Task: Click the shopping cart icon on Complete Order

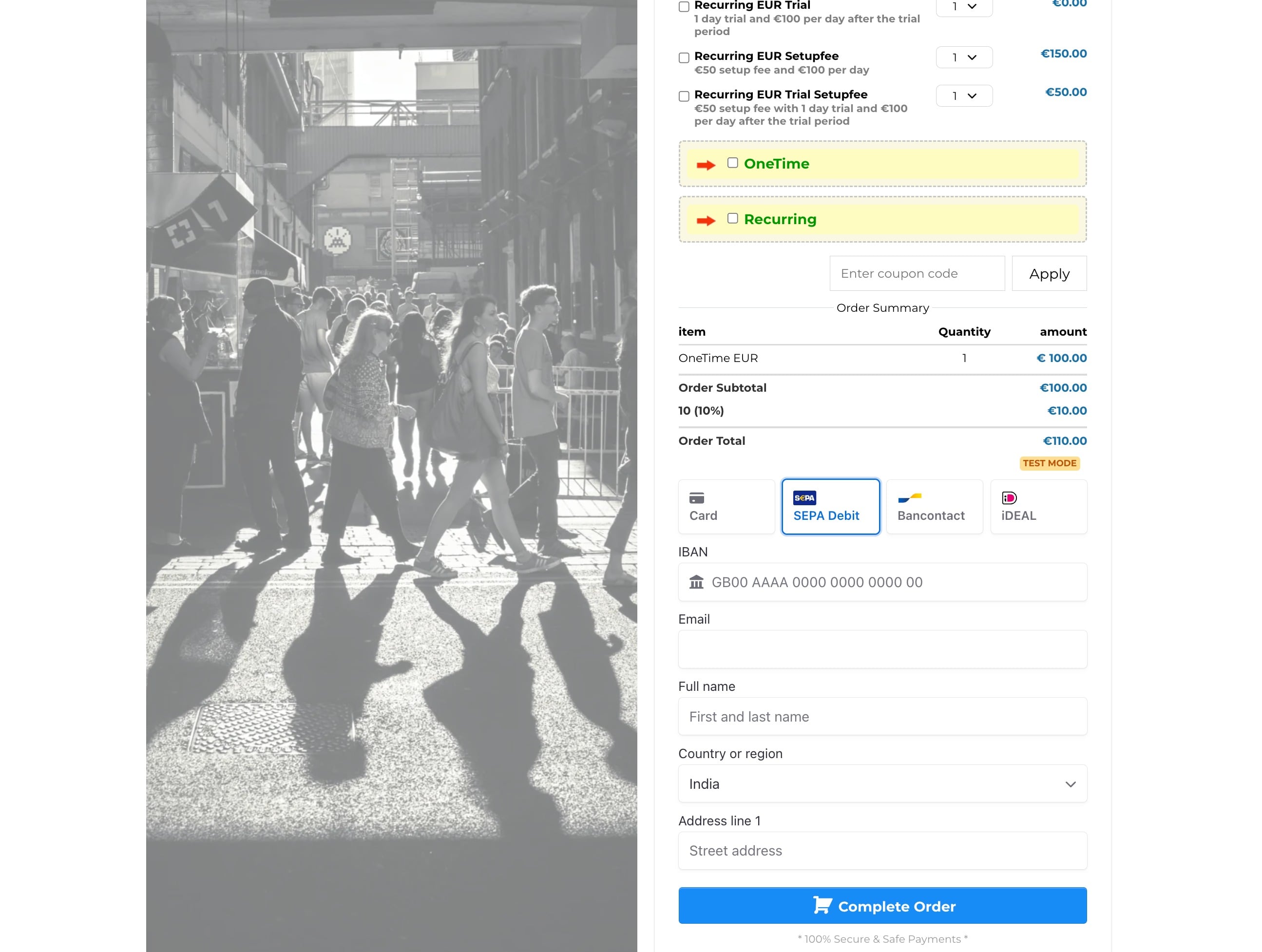Action: click(822, 905)
